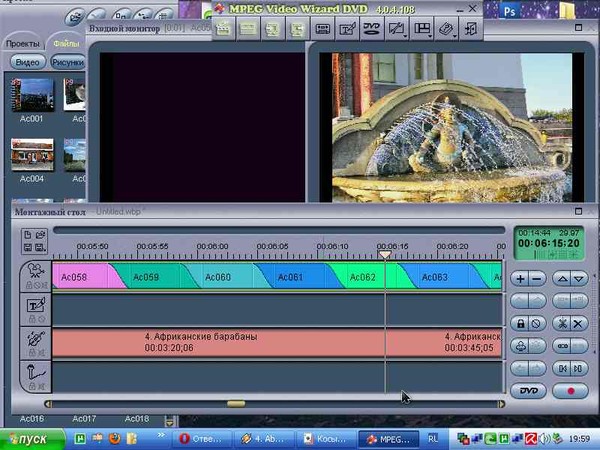The image size is (600, 450).
Task: Zoom out the timeline with minus button
Action: pyautogui.click(x=537, y=279)
